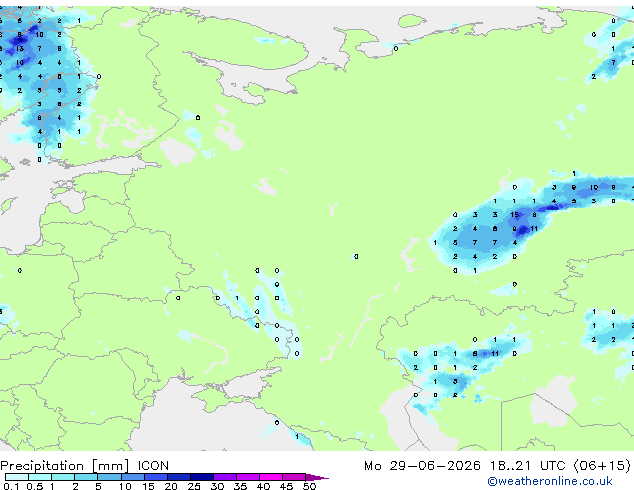The image size is (634, 490).
Task: Click the legend scale label '0.1'
Action: (11, 486)
